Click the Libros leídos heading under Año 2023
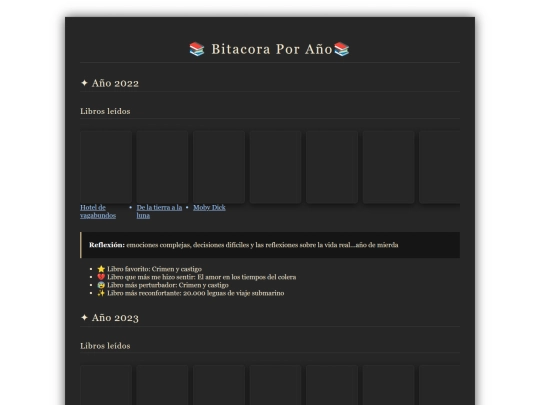 pyautogui.click(x=105, y=346)
